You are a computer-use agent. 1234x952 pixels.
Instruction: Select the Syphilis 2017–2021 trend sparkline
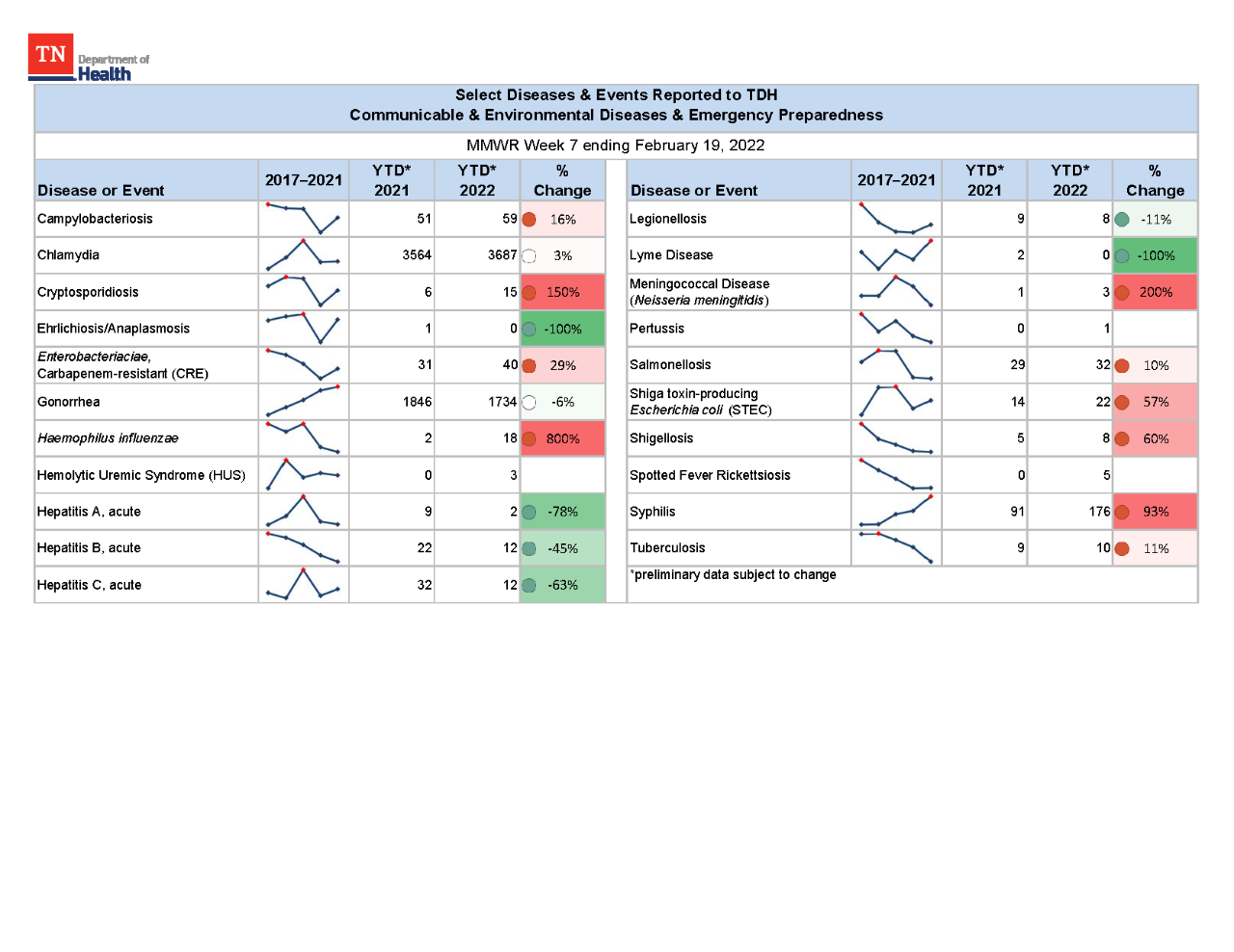[x=896, y=512]
